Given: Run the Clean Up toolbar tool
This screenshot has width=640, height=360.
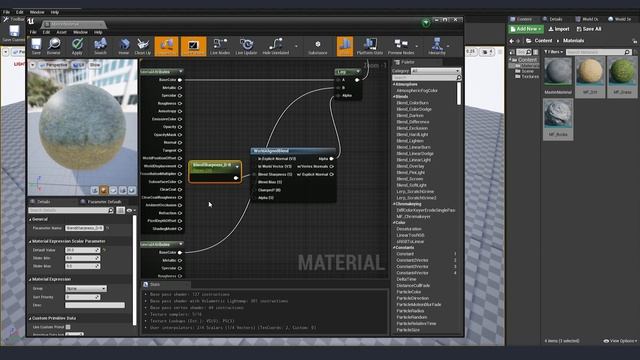Looking at the screenshot, I should coord(142,46).
